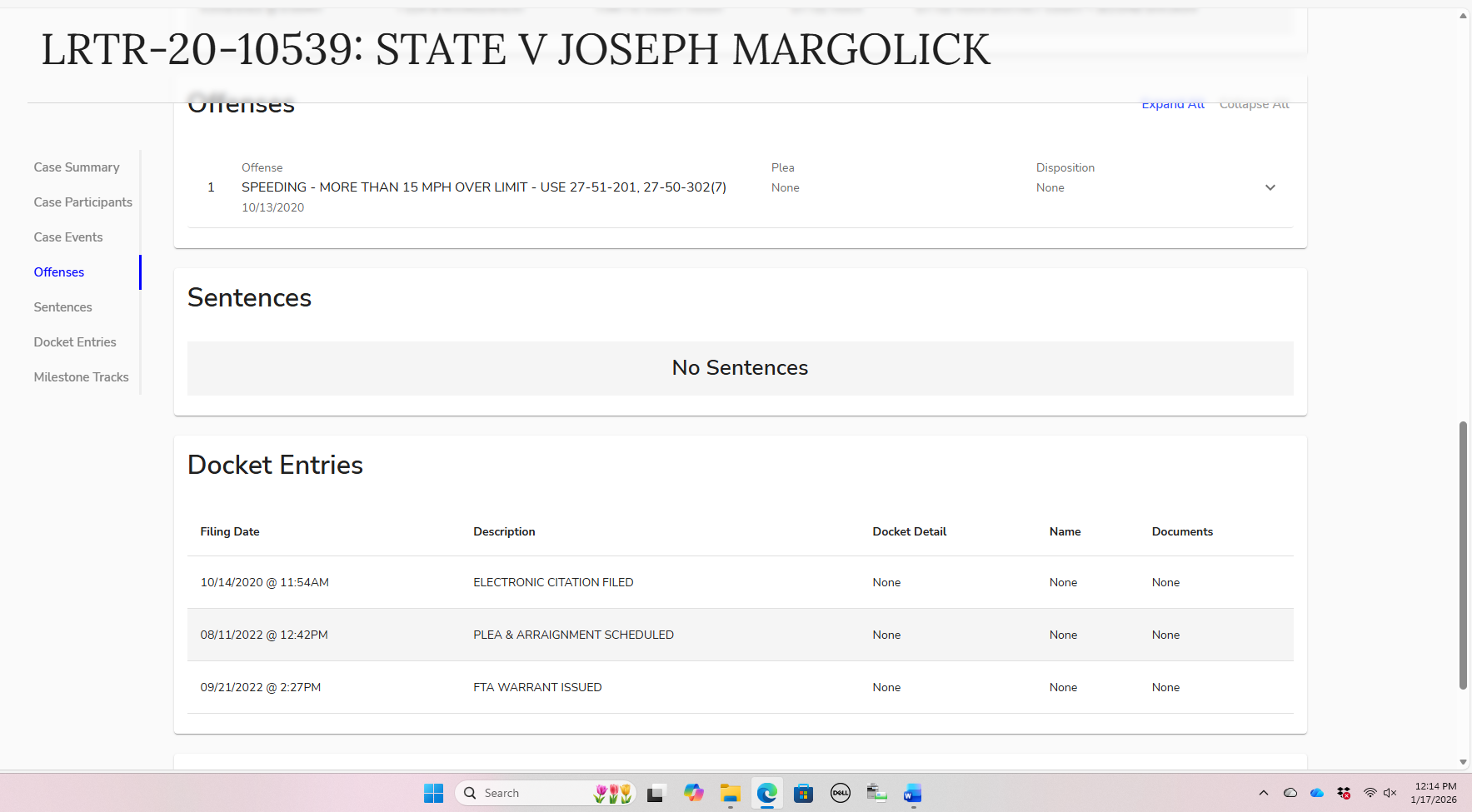Viewport: 1472px width, 812px height.
Task: Go to Case Summary section
Action: (x=77, y=167)
